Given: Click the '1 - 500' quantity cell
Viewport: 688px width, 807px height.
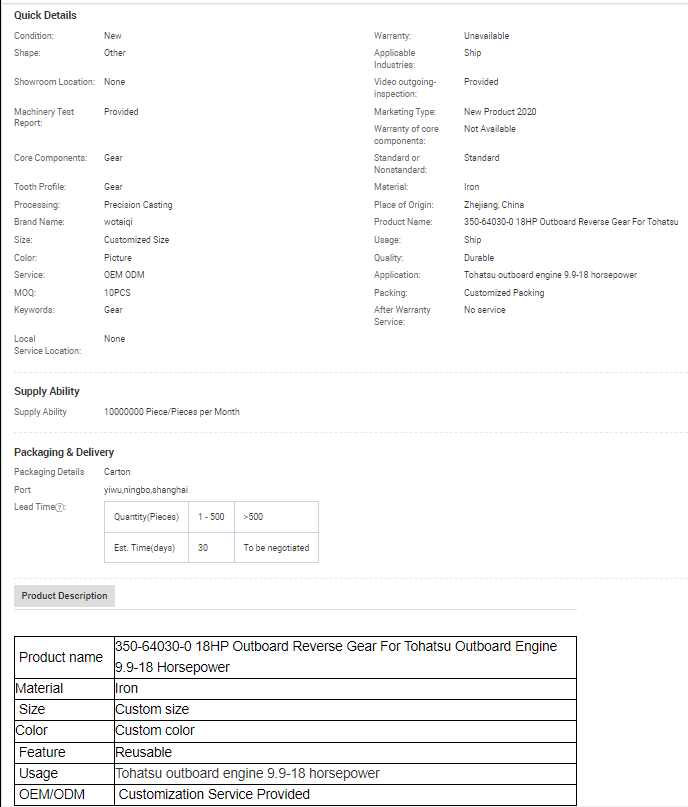Looking at the screenshot, I should point(211,517).
